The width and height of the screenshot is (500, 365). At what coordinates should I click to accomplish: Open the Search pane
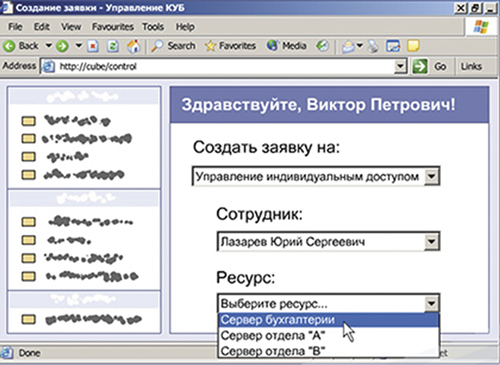tap(173, 46)
